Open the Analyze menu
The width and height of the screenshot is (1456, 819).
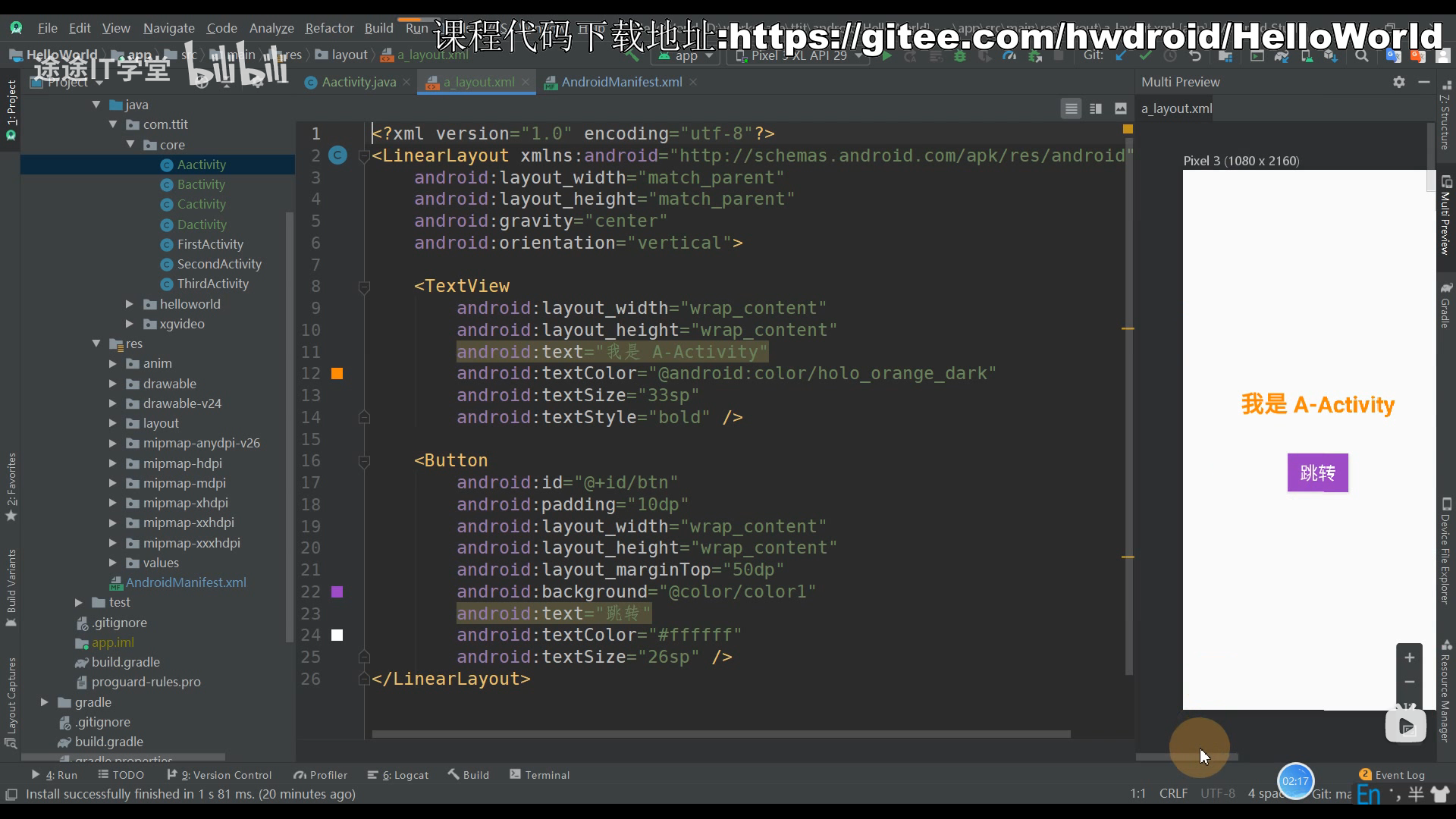pyautogui.click(x=271, y=28)
